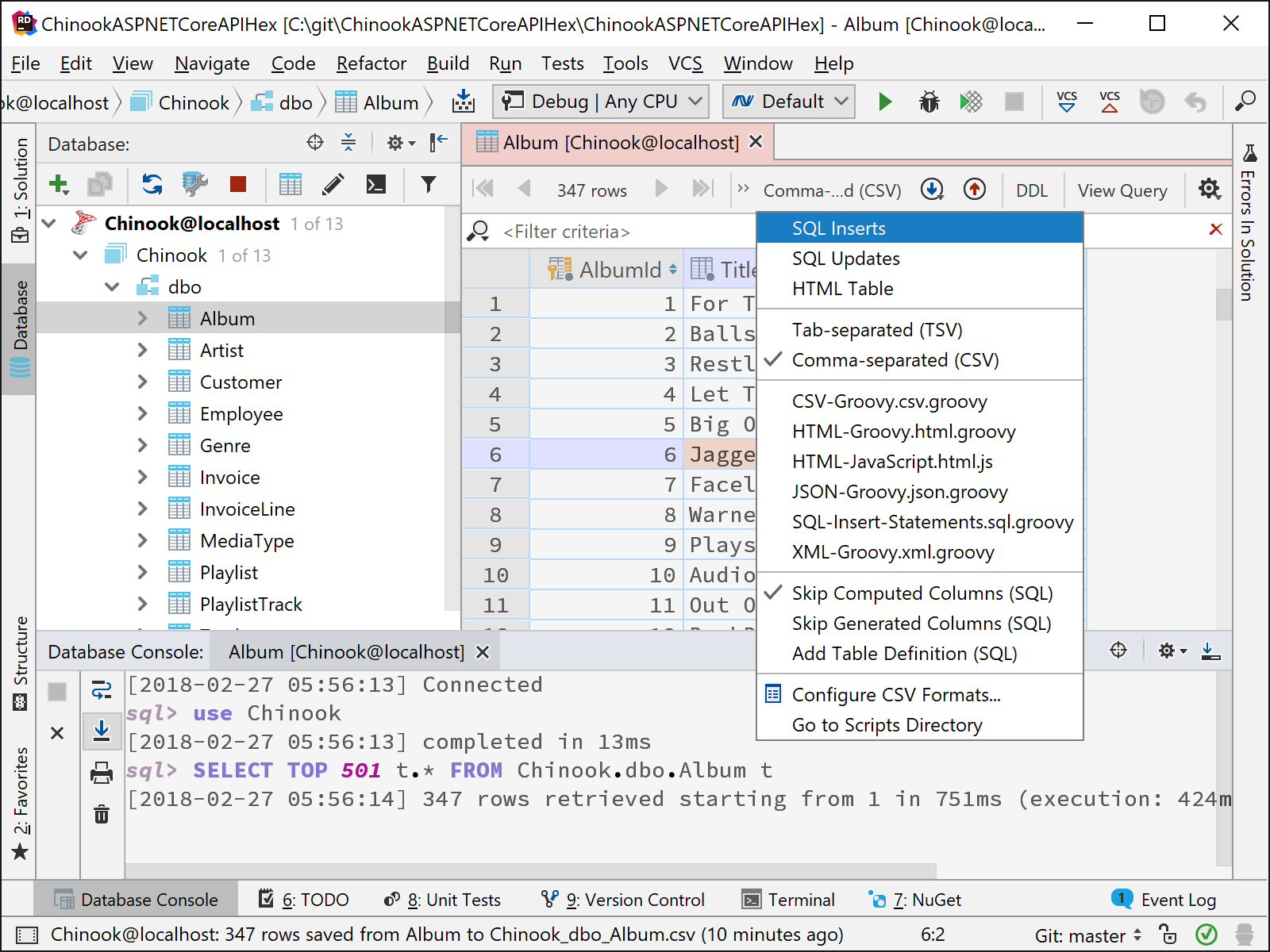Open Debug | Any CPU configuration dropdown
The width and height of the screenshot is (1270, 952).
pyautogui.click(x=602, y=102)
